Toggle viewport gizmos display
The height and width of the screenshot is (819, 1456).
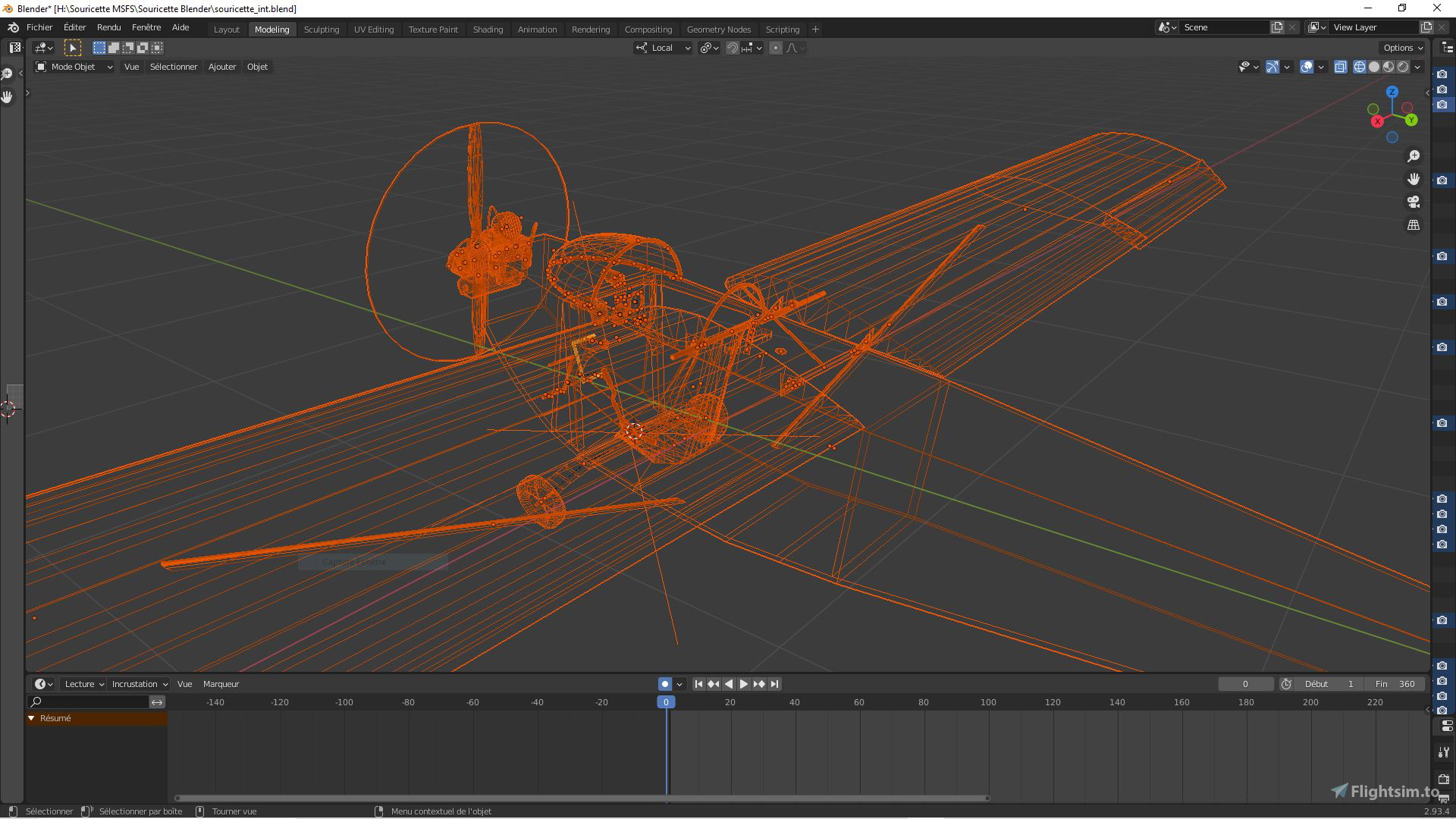tap(1272, 67)
